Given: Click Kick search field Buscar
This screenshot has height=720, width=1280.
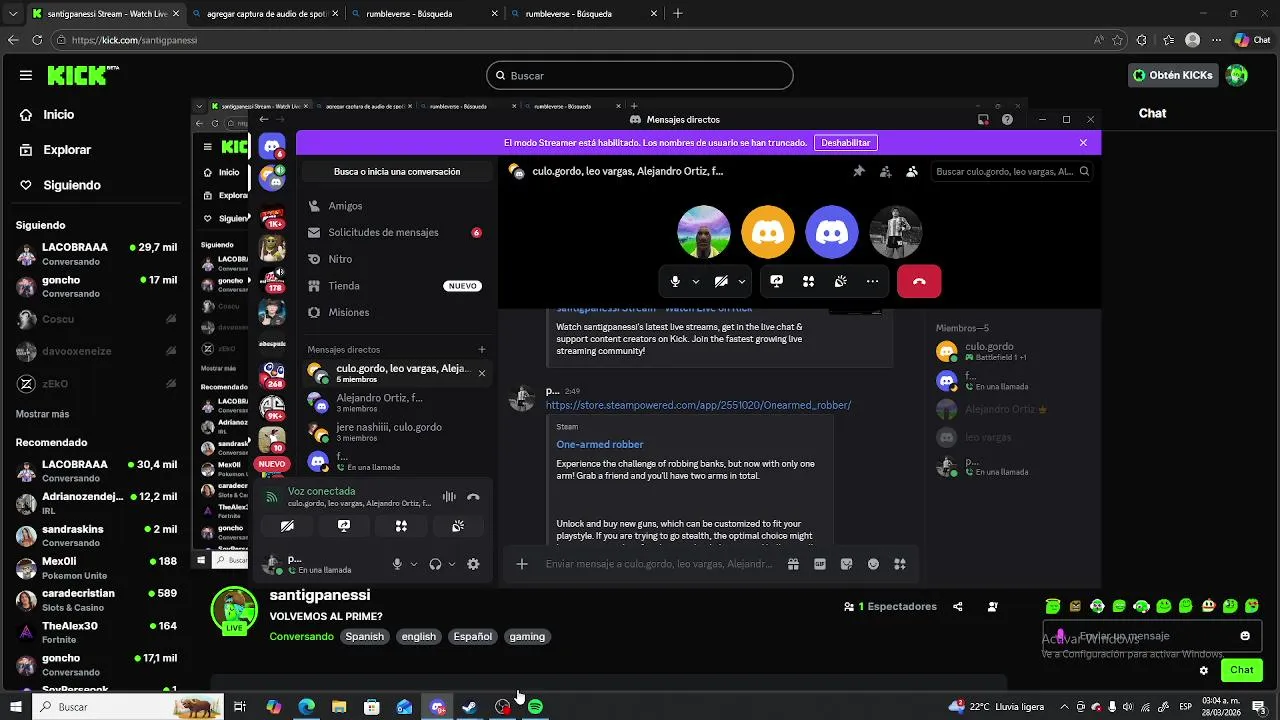Looking at the screenshot, I should tap(640, 75).
